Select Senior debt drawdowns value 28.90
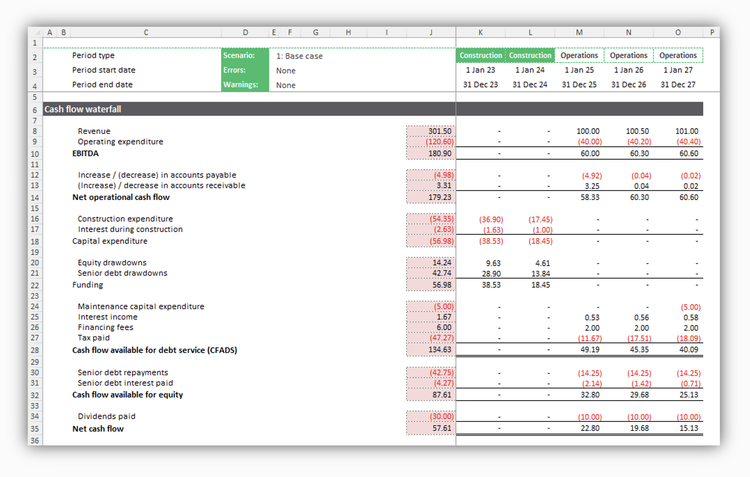The image size is (750, 477). (x=491, y=274)
